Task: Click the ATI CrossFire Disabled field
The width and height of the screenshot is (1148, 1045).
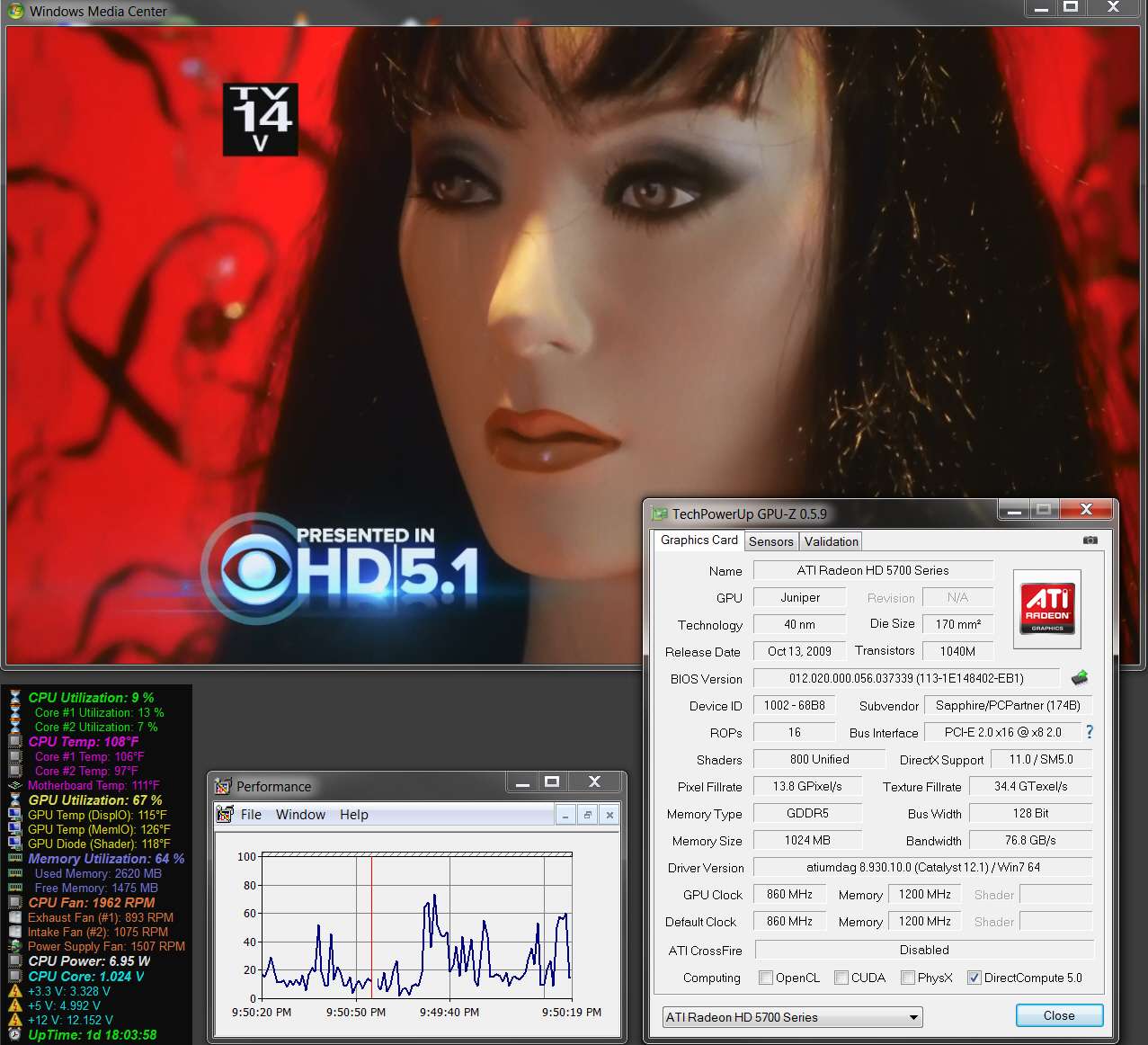Action: (924, 950)
